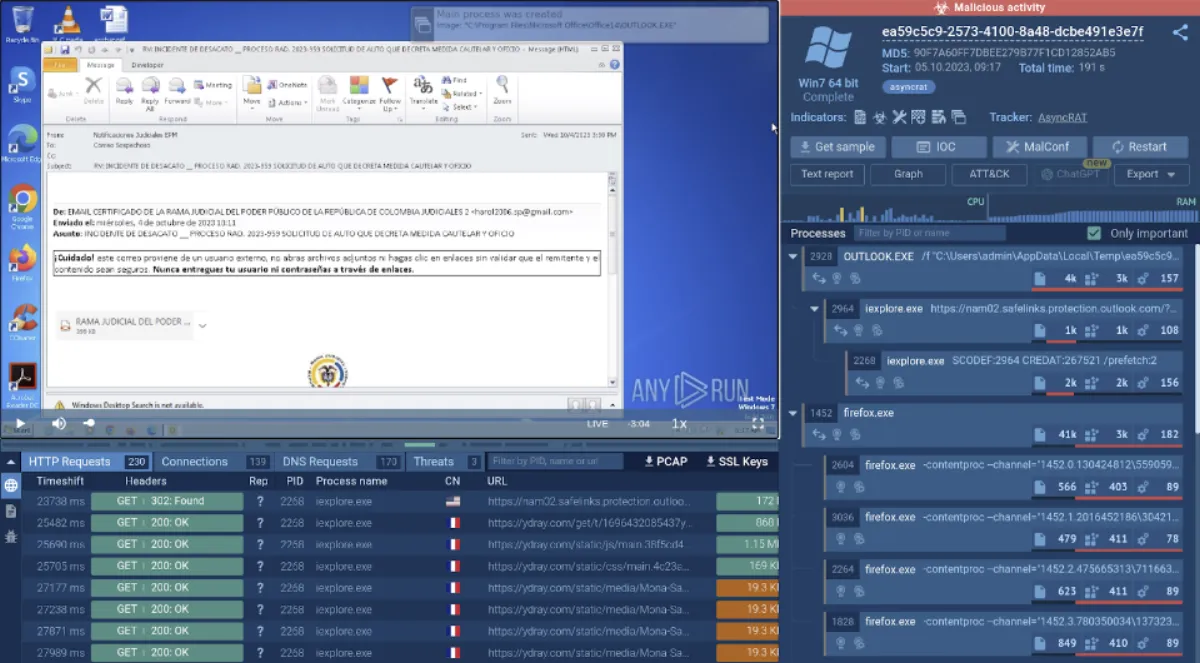Play the recorded session video
The image size is (1200, 663).
[19, 424]
